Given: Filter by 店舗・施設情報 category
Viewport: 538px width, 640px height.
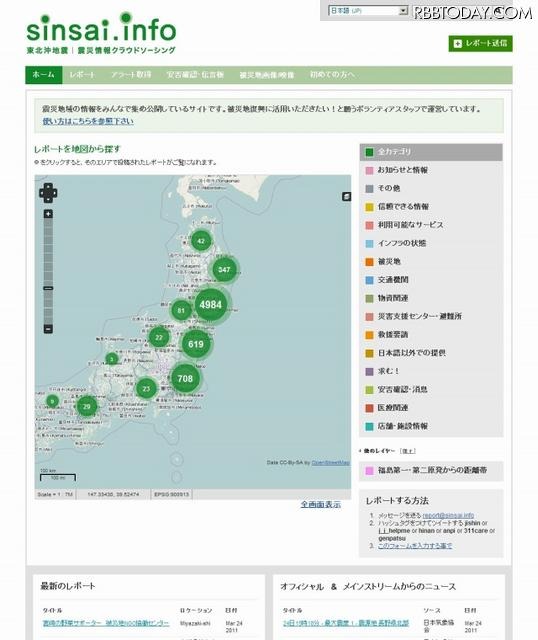Looking at the screenshot, I should point(431,426).
